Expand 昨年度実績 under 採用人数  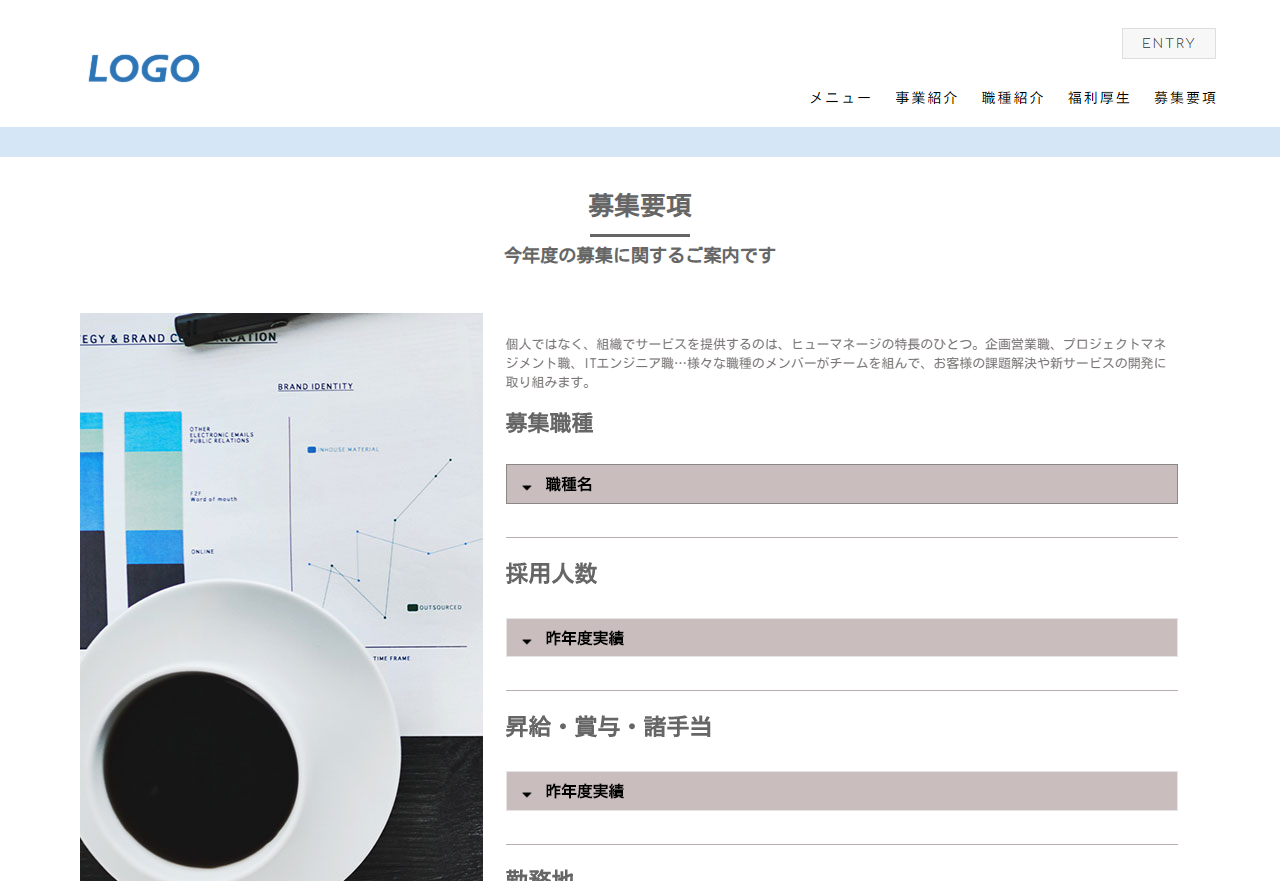(x=842, y=638)
